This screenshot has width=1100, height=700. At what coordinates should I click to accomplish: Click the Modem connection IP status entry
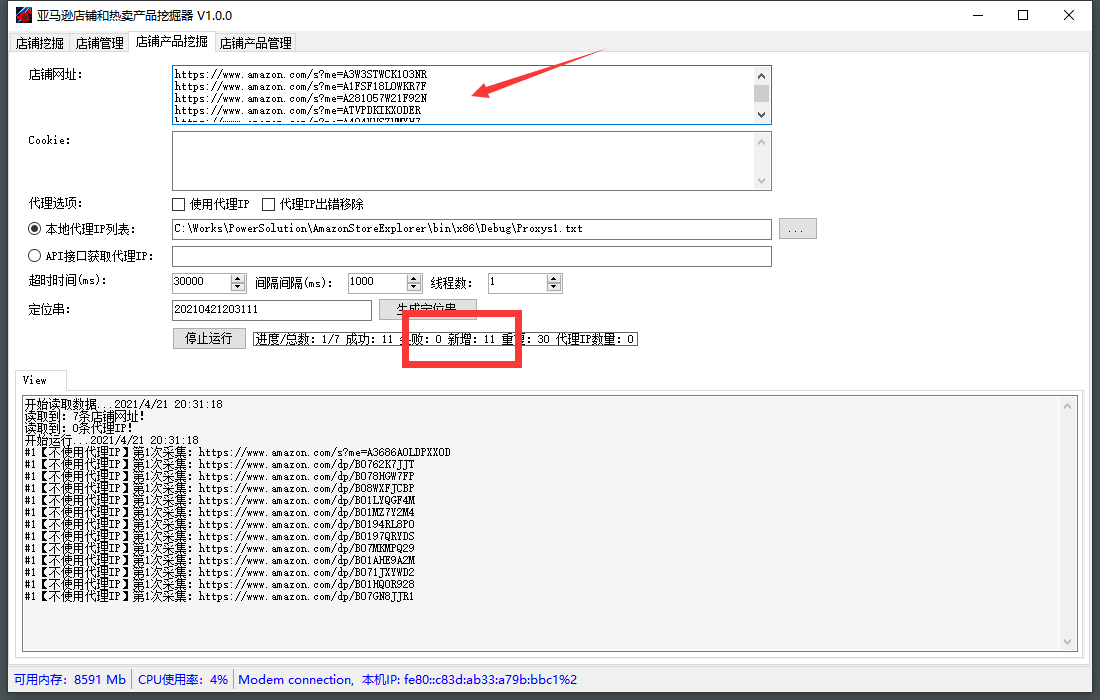click(408, 680)
